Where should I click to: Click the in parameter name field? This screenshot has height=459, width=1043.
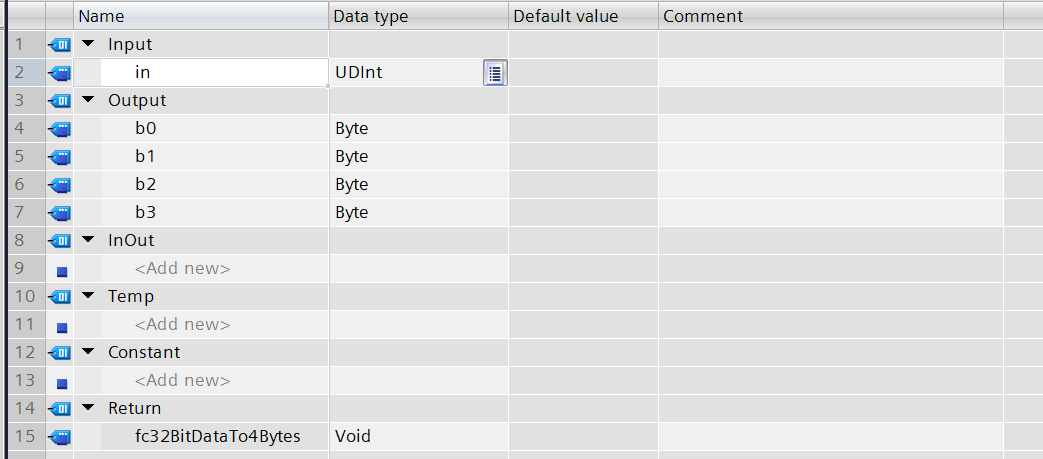(x=214, y=72)
